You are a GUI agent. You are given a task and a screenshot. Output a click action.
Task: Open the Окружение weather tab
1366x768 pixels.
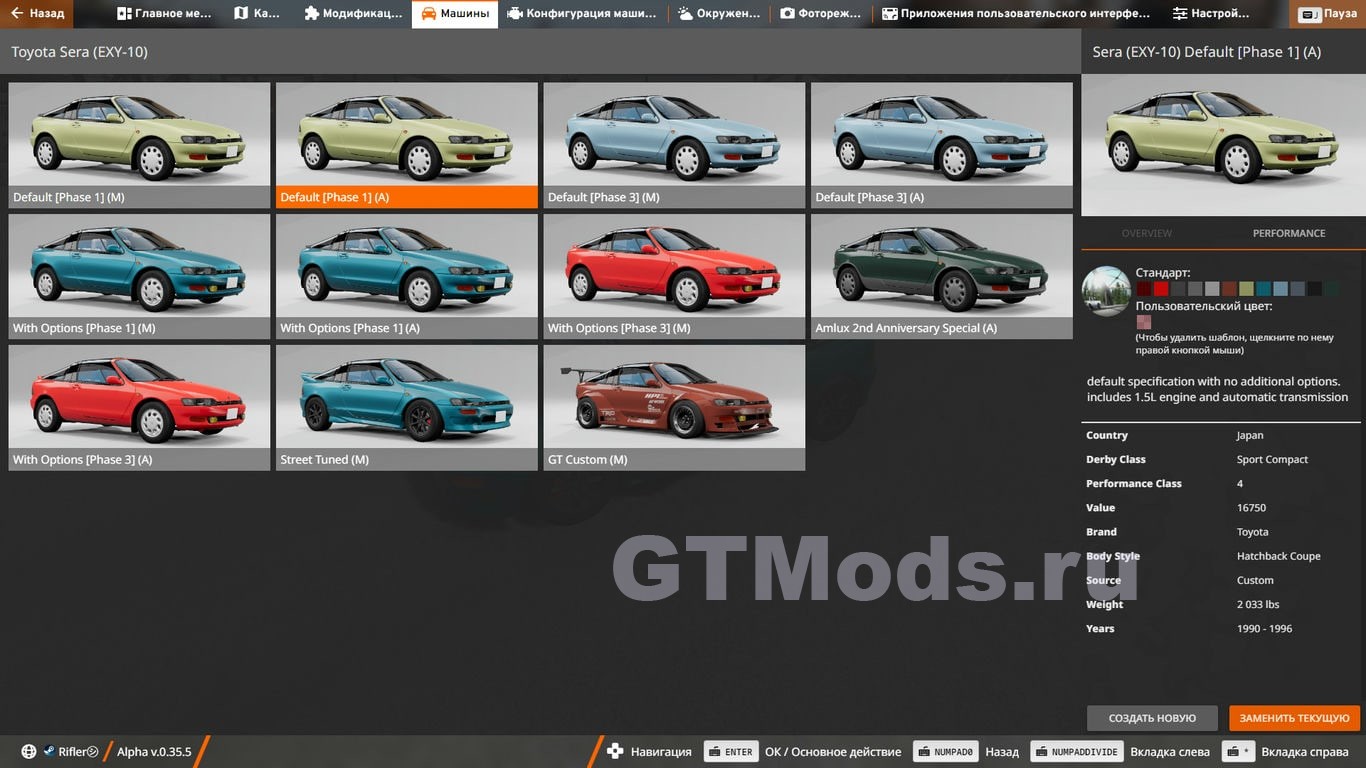pos(719,14)
